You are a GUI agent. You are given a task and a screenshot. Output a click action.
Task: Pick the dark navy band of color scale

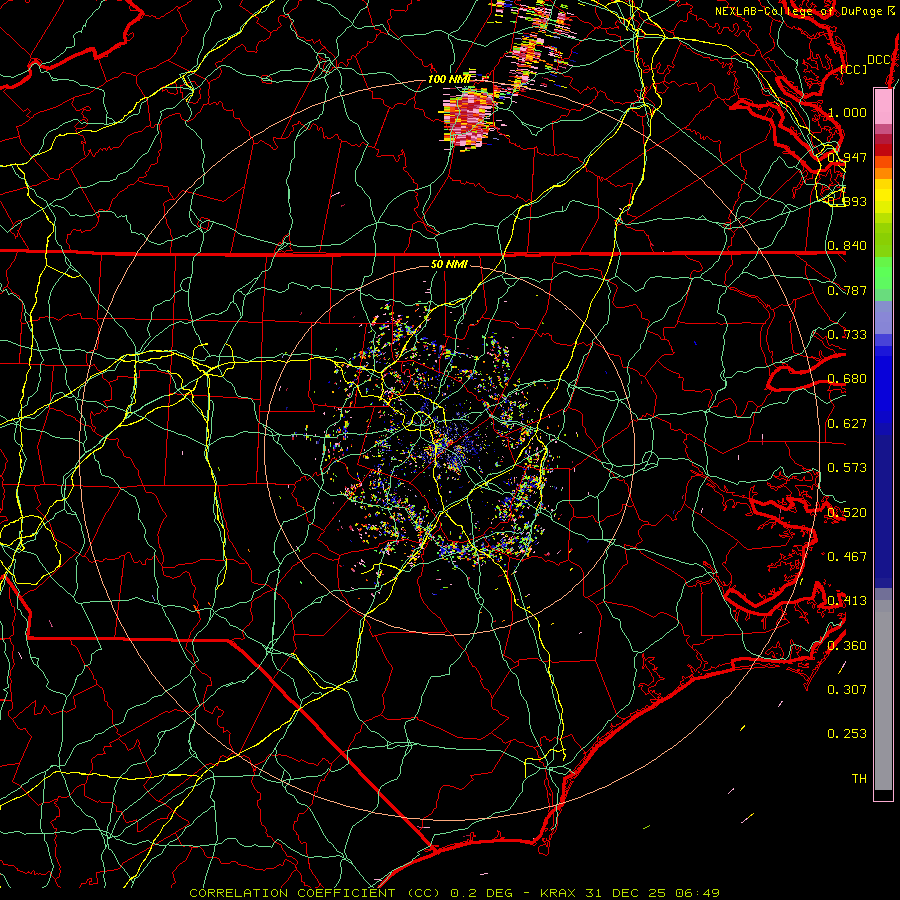click(x=883, y=511)
